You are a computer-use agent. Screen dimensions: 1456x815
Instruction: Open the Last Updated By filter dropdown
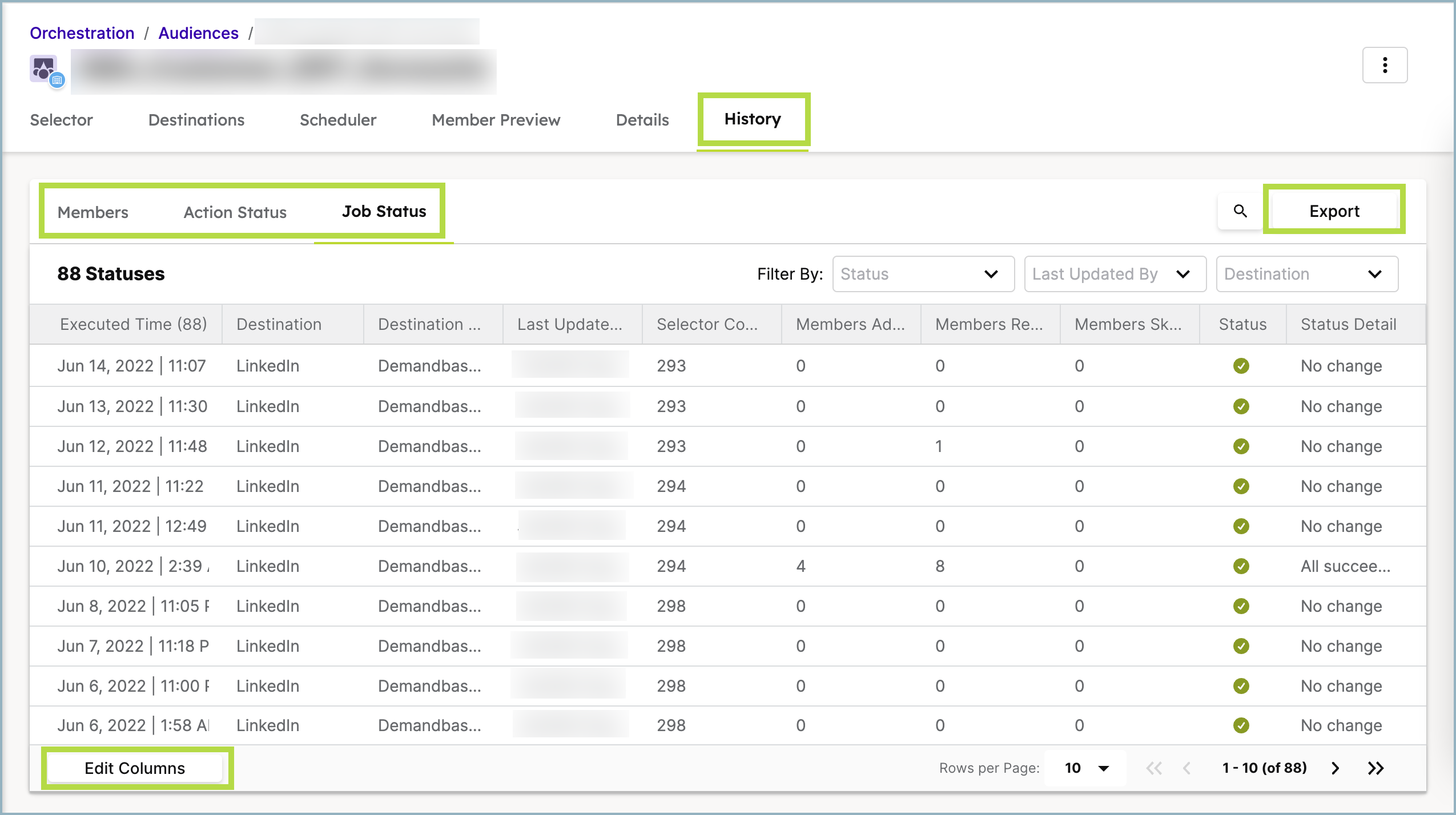point(1115,274)
